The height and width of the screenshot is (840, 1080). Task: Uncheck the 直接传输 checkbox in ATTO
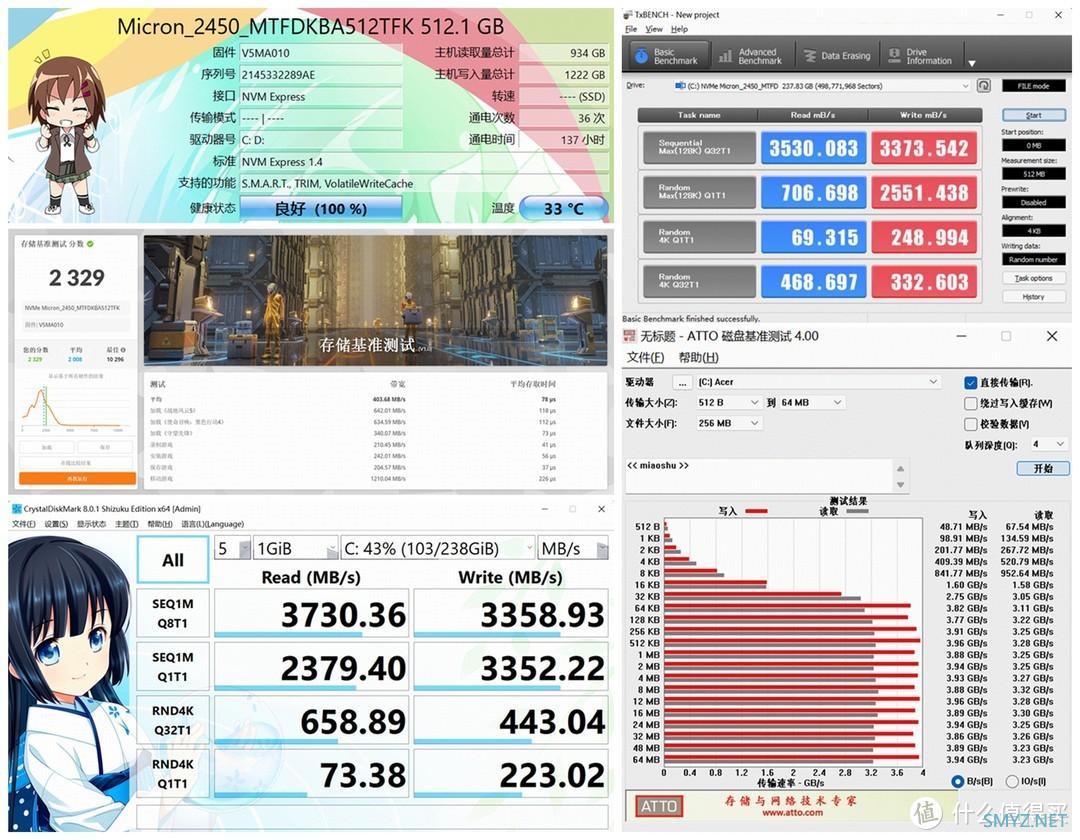pos(970,383)
